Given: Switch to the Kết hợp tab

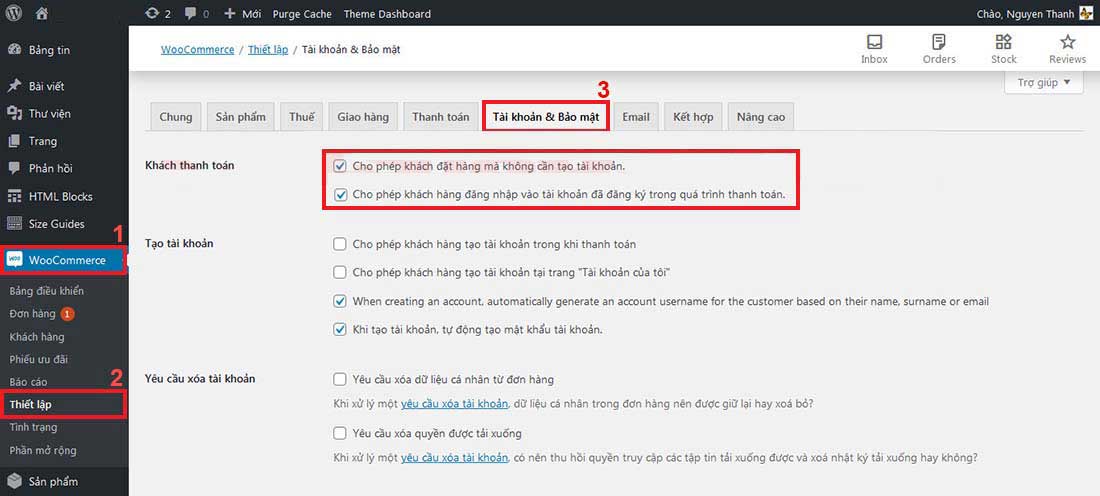Looking at the screenshot, I should tap(693, 117).
